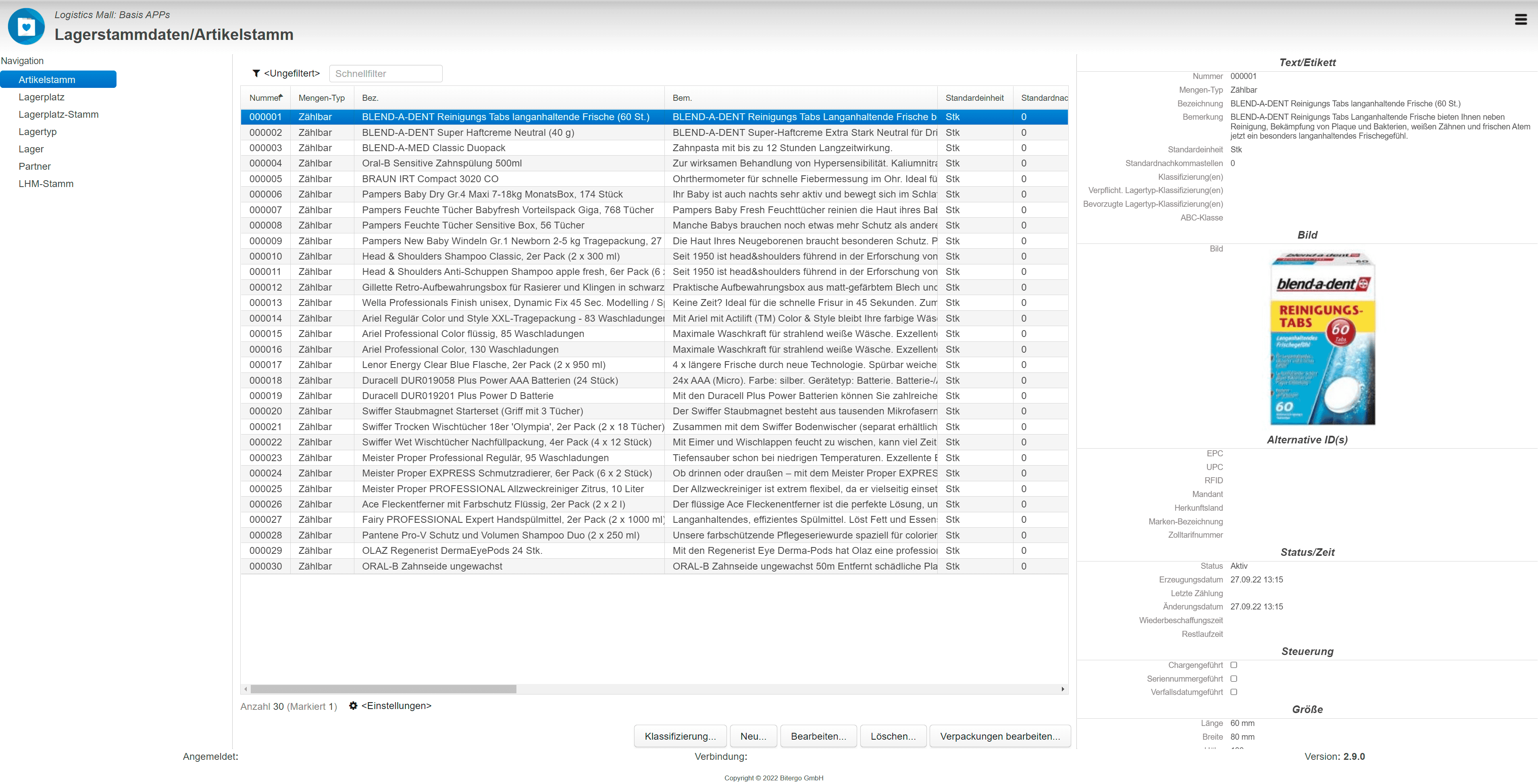Click the blend-a-dent product image
1538x784 pixels.
click(x=1323, y=339)
